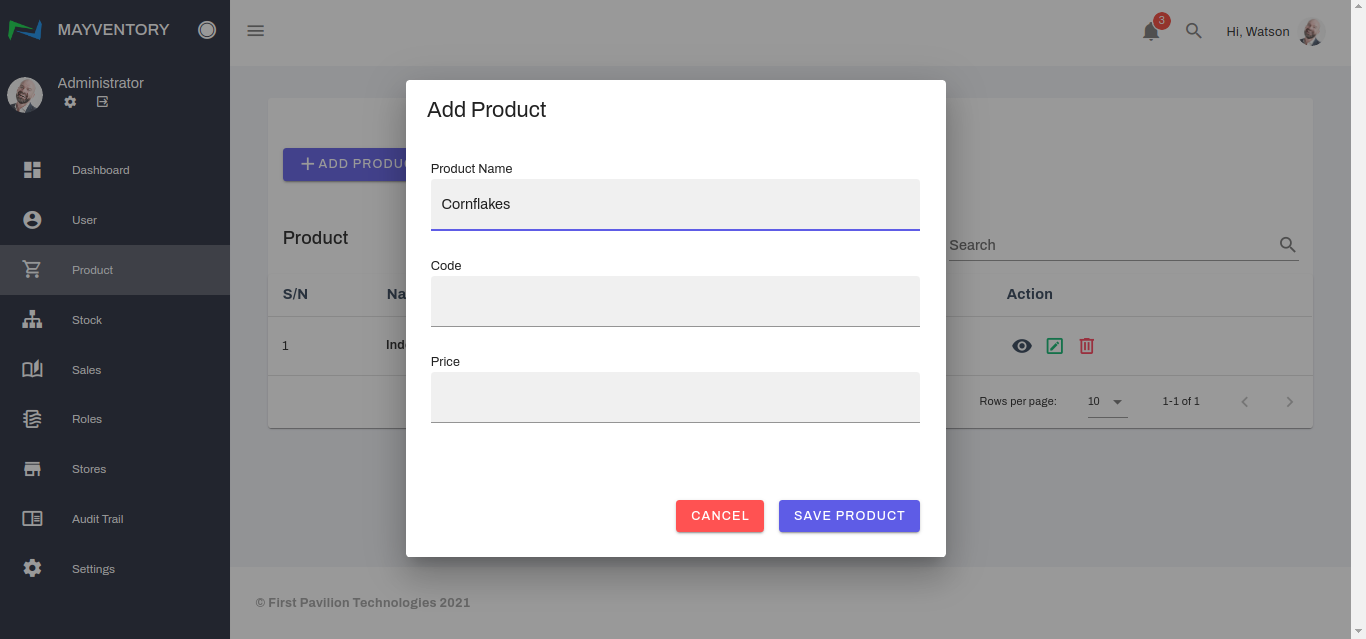This screenshot has width=1366, height=639.
Task: Toggle the sidebar radio button near MAYVENTORY
Action: tap(207, 30)
